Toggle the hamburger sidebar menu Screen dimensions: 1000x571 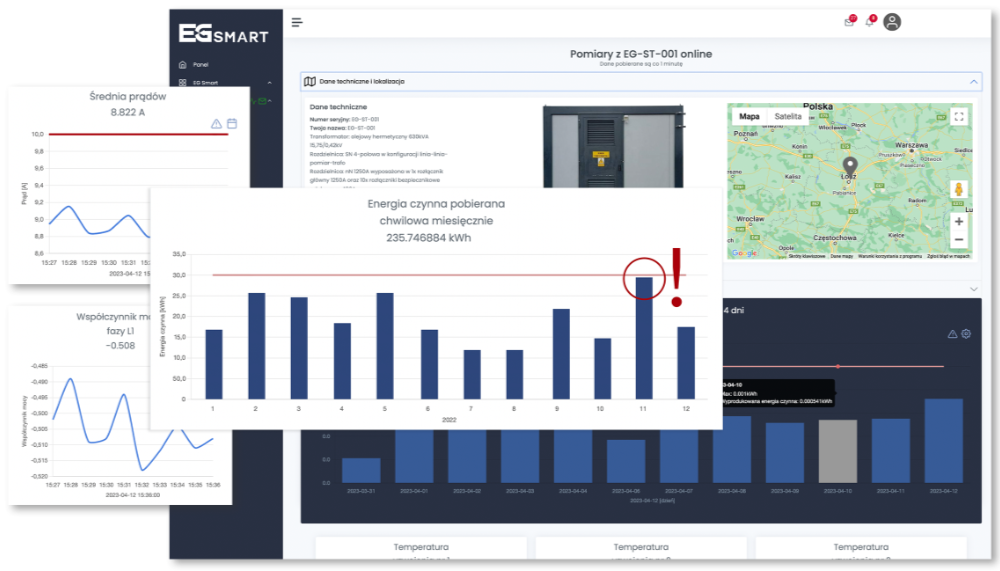tap(297, 22)
